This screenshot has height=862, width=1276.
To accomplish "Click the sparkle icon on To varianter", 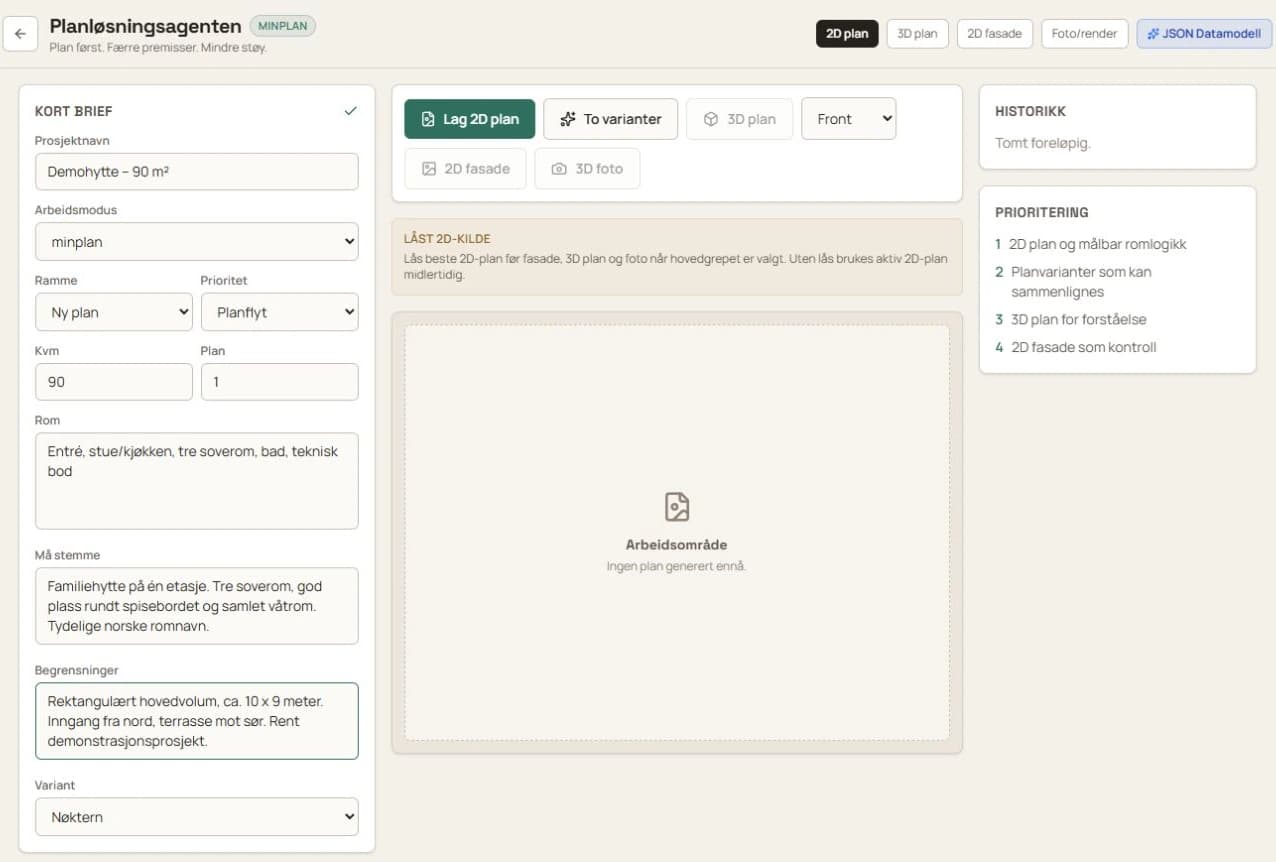I will click(568, 119).
